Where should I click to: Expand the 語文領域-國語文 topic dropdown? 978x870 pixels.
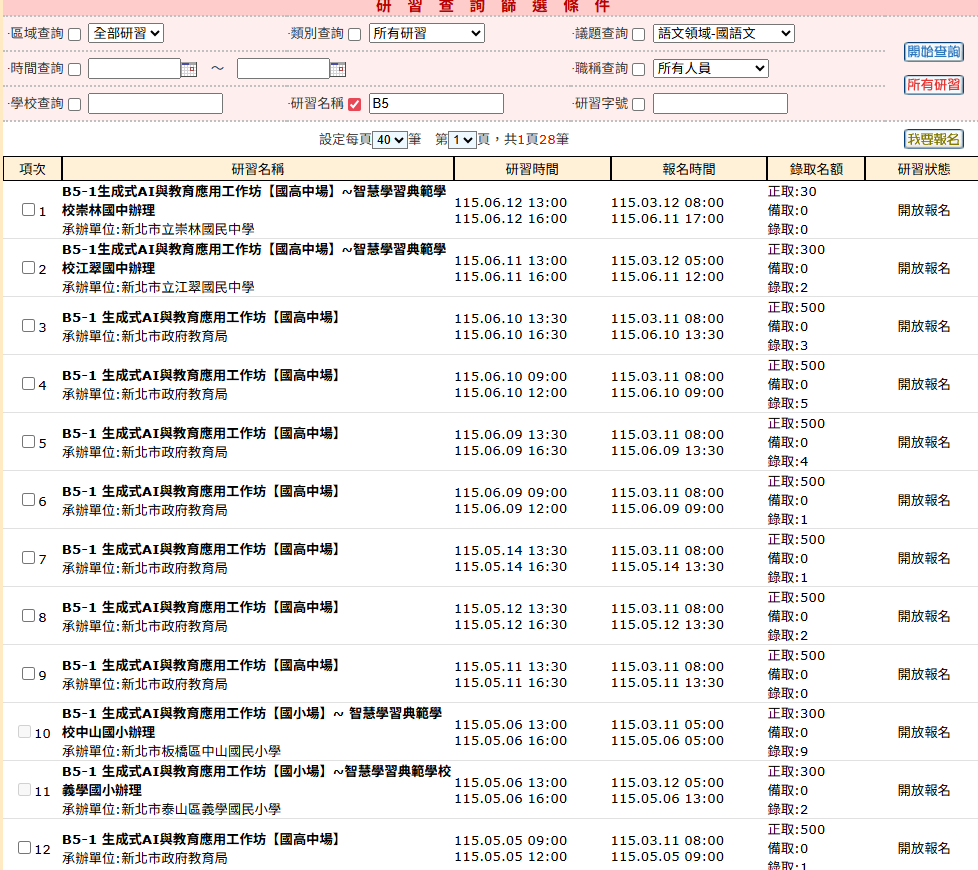pos(723,33)
